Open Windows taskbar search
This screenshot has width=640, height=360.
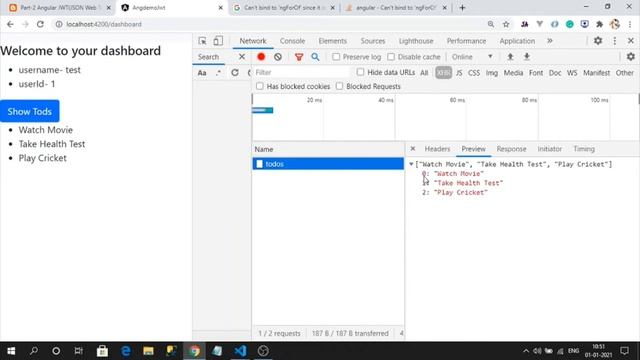click(x=34, y=351)
